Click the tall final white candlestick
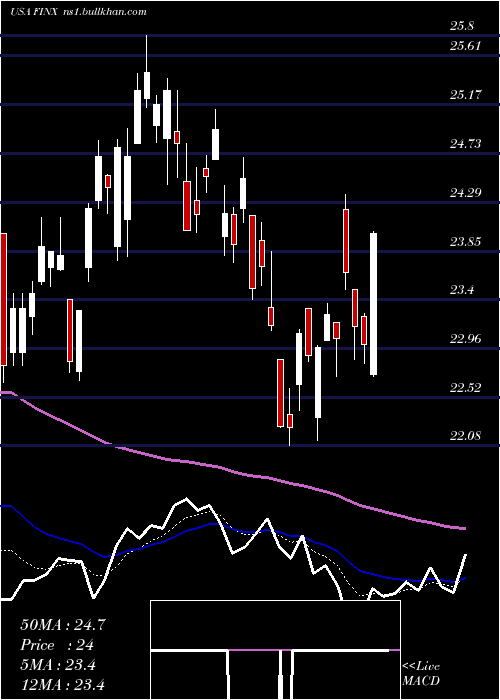 (x=374, y=304)
